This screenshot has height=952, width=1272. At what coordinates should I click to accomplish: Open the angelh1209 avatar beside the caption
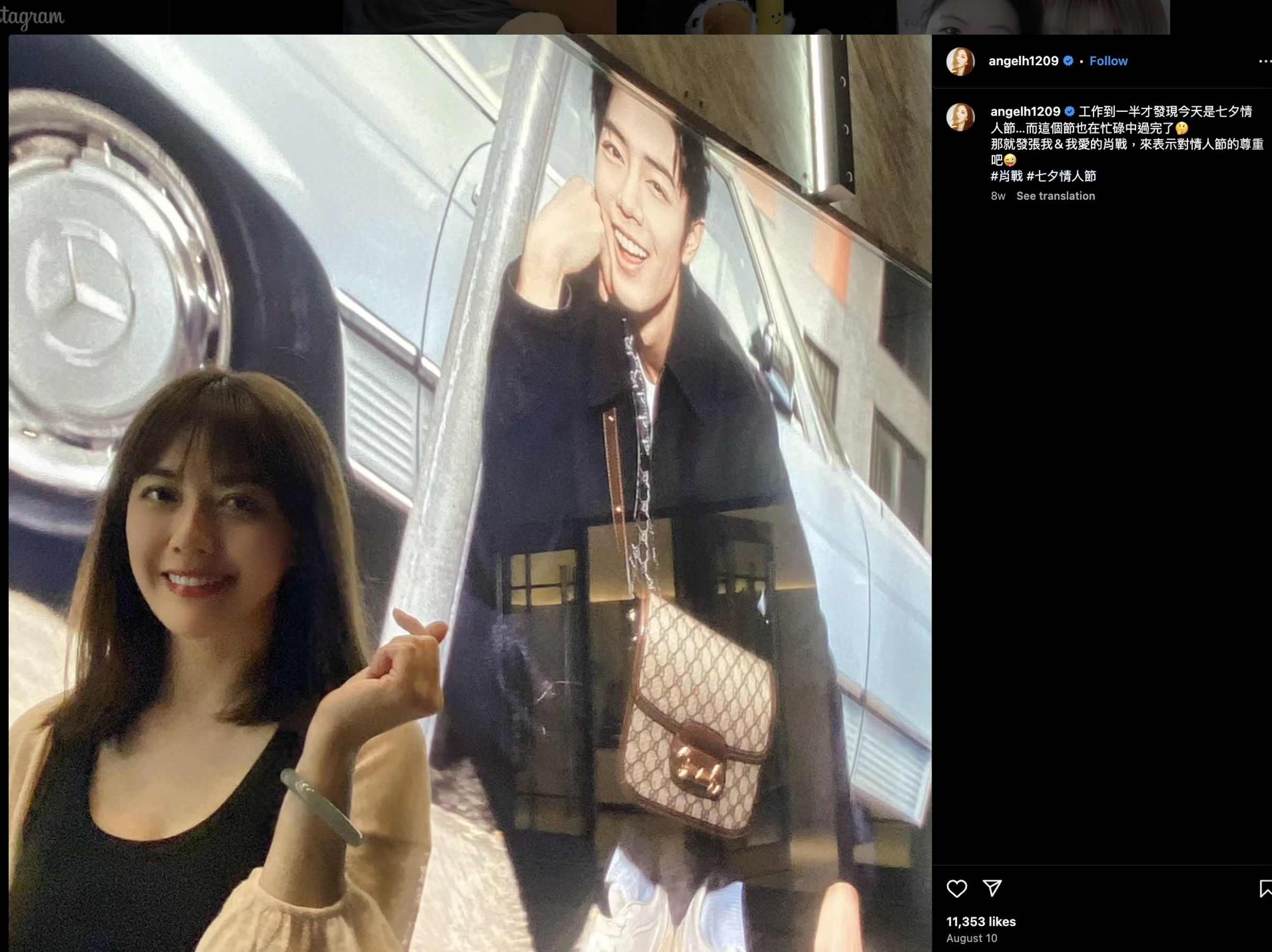[x=960, y=117]
